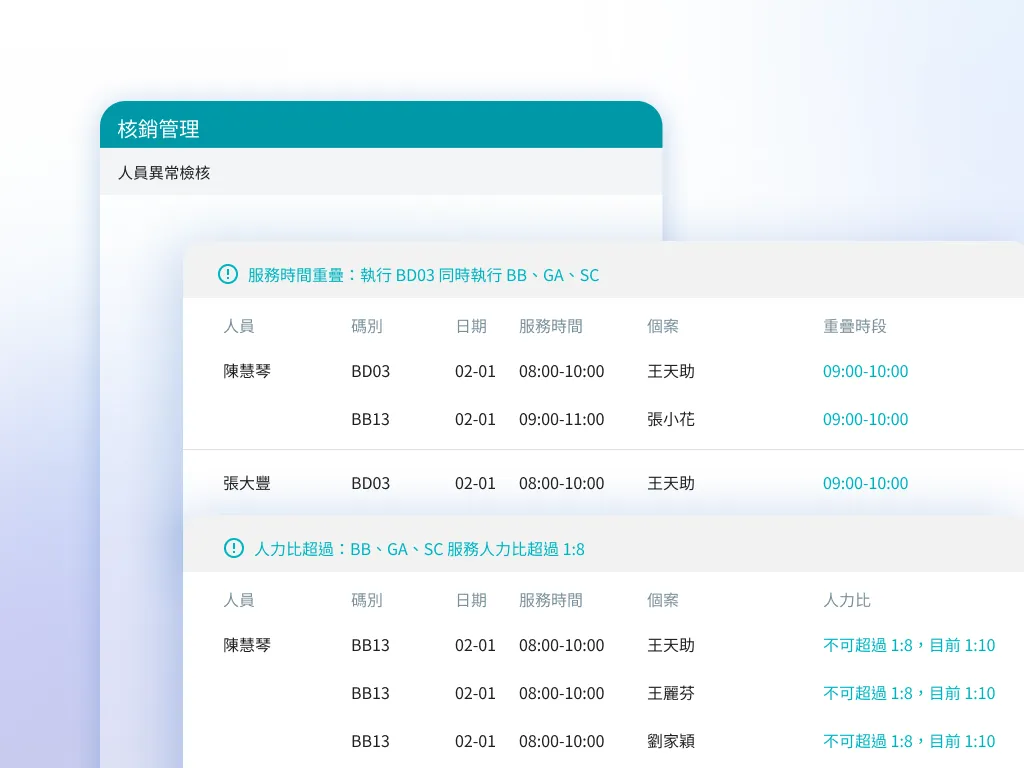The width and height of the screenshot is (1024, 768).
Task: Click overlap 09:00-10:00 in 張大豐's row
Action: pos(865,484)
